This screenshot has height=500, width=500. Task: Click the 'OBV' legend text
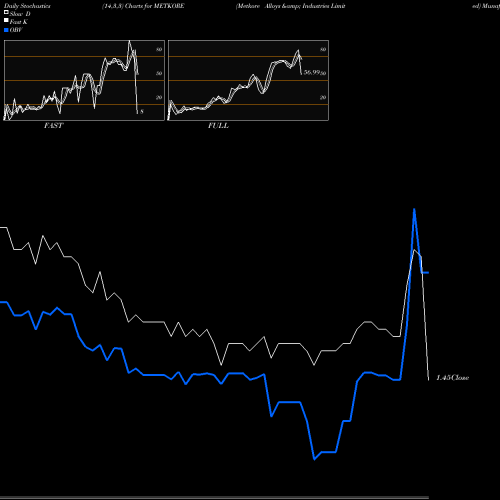coord(16,30)
